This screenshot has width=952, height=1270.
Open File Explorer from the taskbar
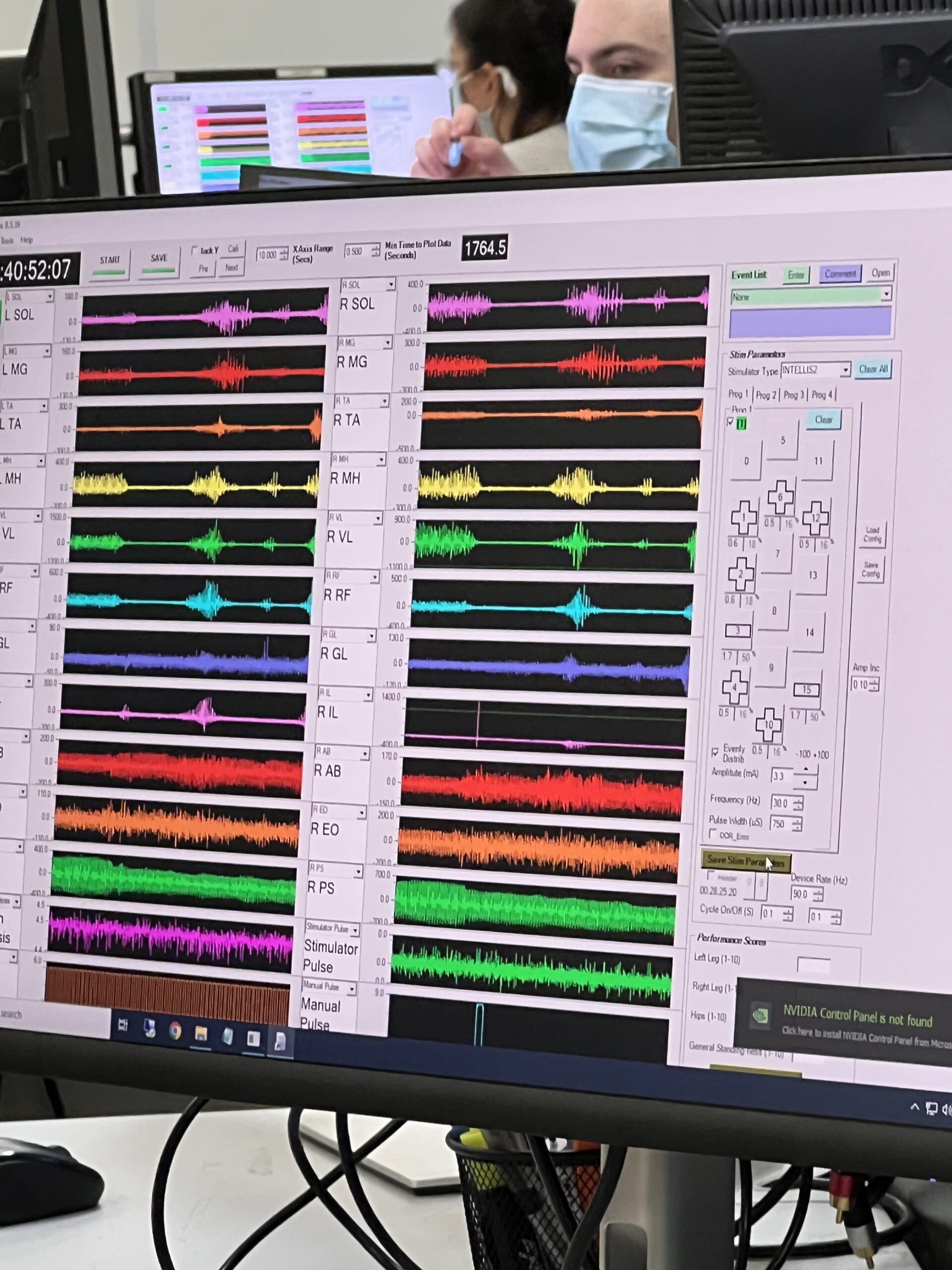(x=201, y=1034)
